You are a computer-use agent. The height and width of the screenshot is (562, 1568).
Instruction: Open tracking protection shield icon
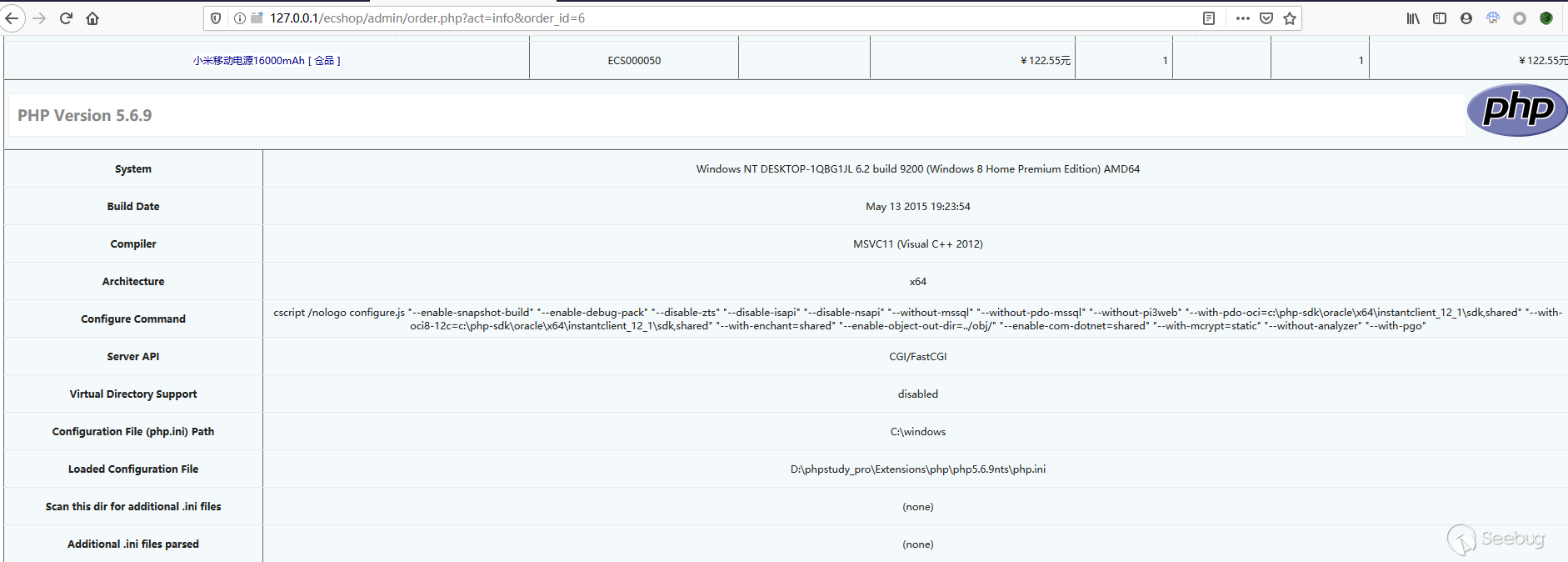(x=216, y=18)
